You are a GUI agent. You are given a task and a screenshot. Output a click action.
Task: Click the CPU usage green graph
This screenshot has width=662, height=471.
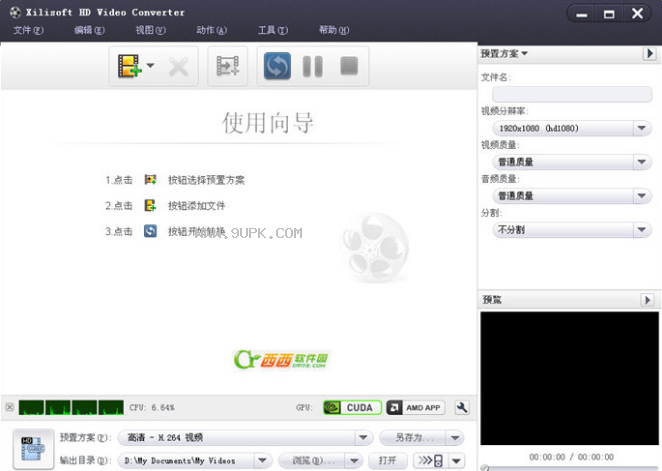71,408
